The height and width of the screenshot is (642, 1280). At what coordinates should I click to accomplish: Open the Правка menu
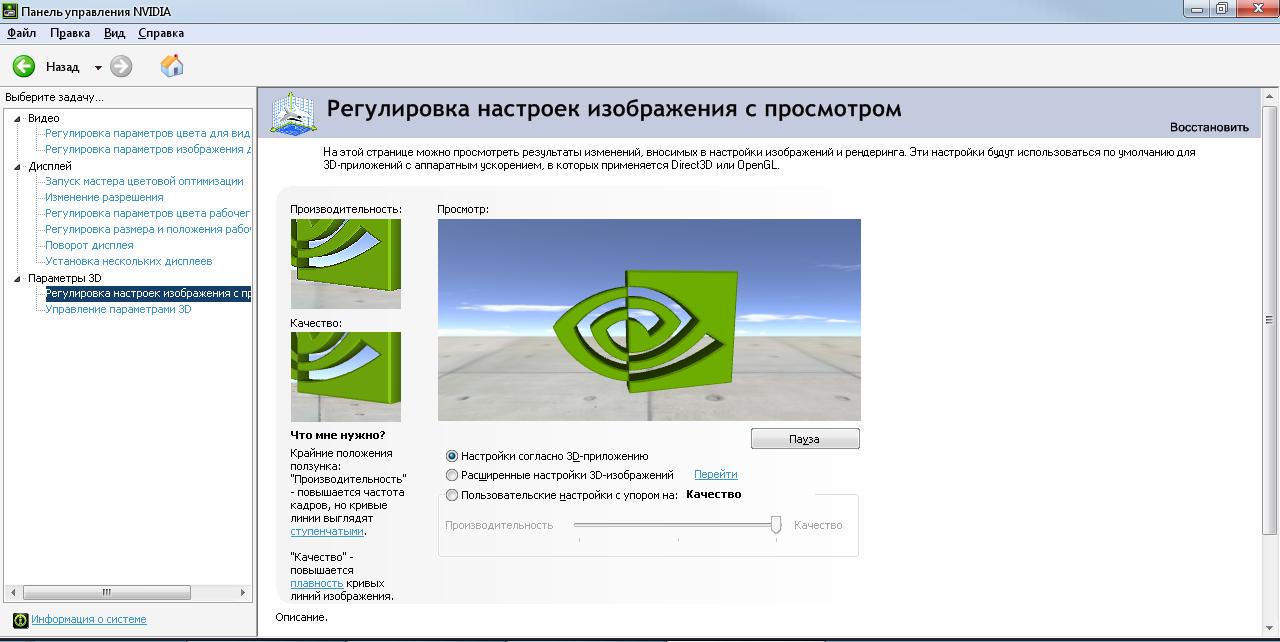[70, 33]
